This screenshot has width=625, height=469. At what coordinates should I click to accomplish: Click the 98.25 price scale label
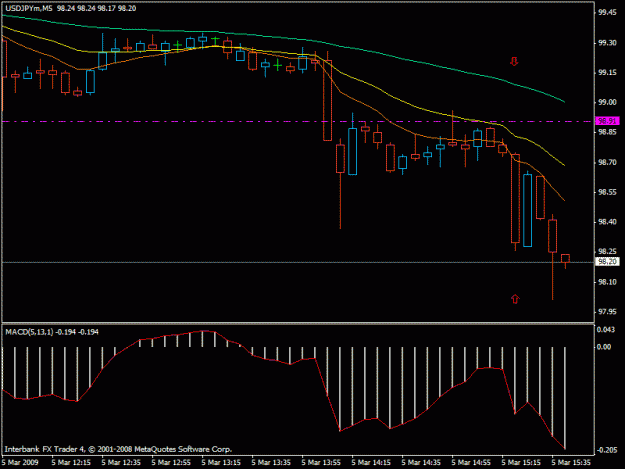click(x=607, y=251)
